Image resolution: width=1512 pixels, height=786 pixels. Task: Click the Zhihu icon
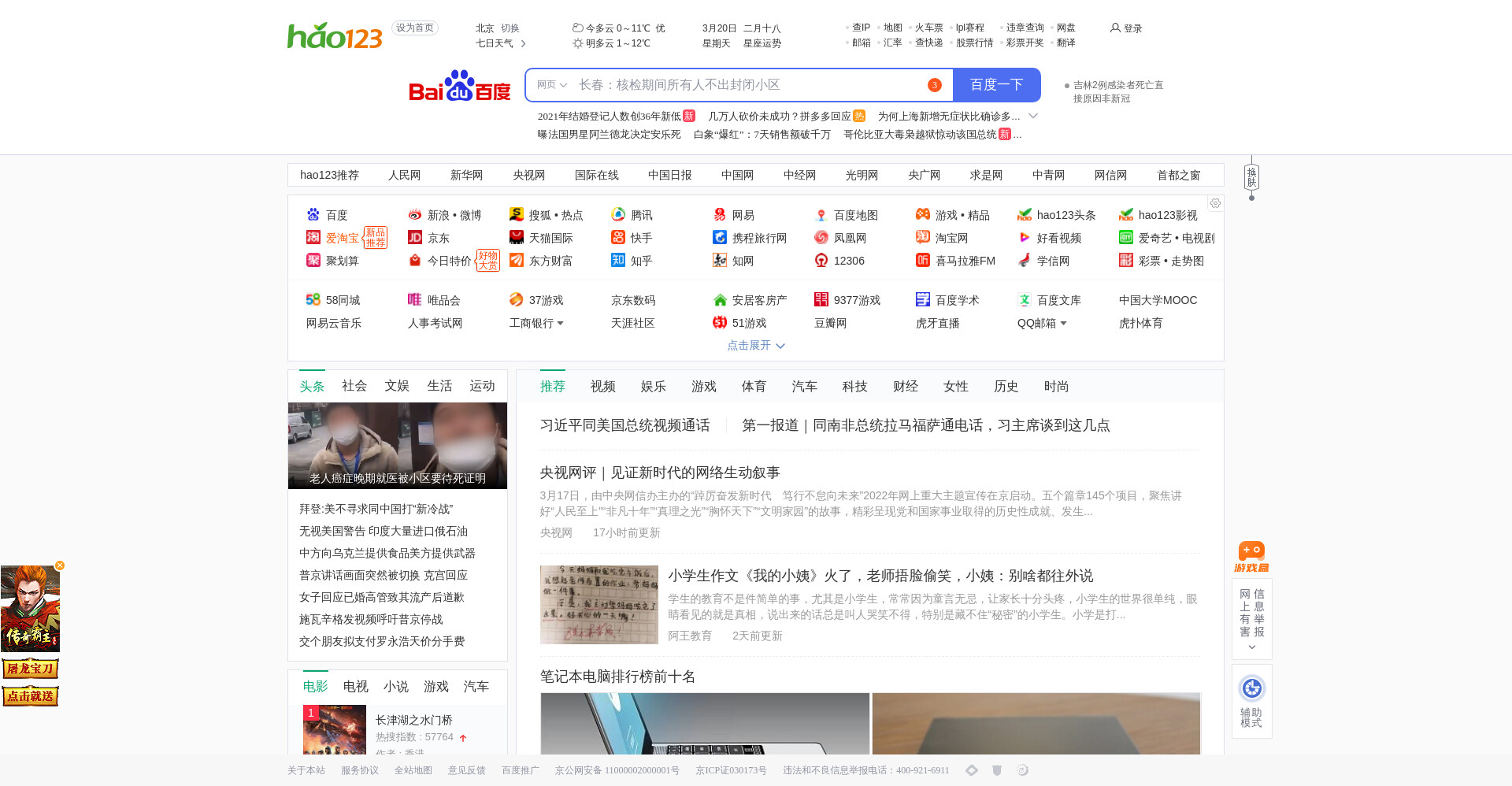[618, 260]
